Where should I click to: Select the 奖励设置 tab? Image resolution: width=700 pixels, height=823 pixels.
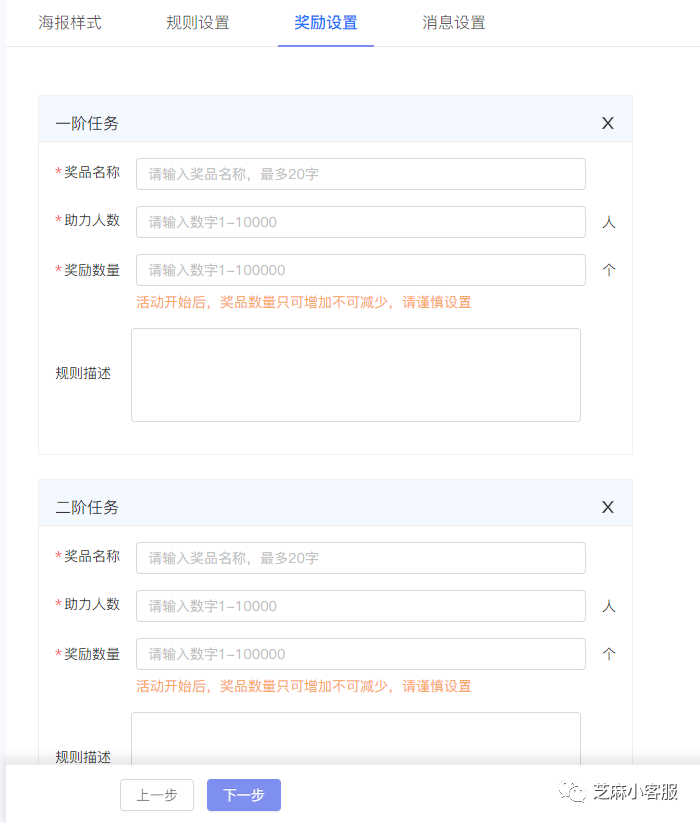[326, 23]
